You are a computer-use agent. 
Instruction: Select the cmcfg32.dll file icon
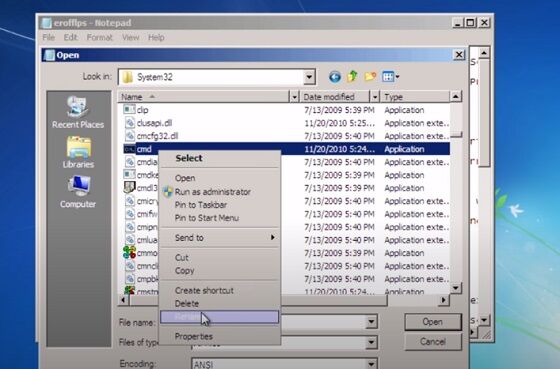click(130, 135)
